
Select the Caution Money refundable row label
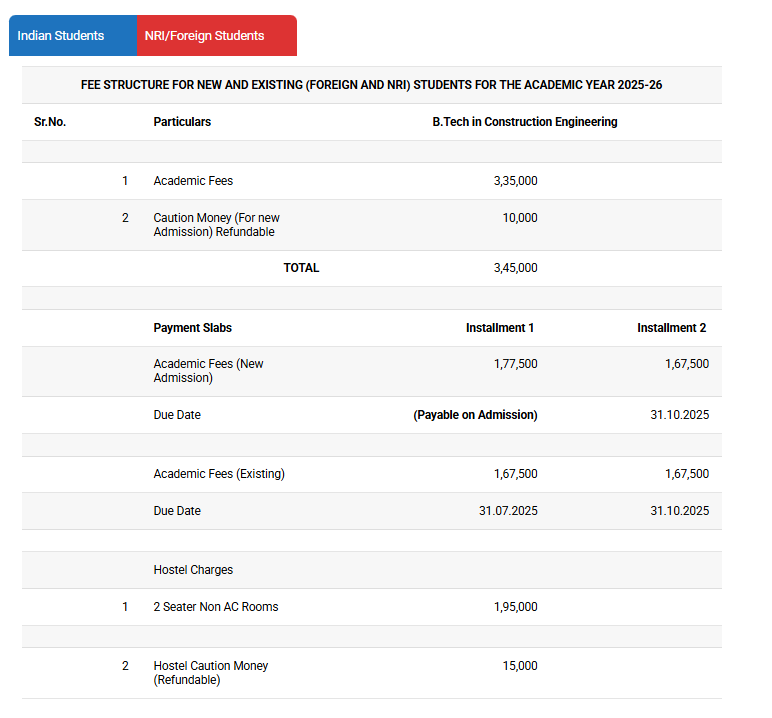(216, 225)
